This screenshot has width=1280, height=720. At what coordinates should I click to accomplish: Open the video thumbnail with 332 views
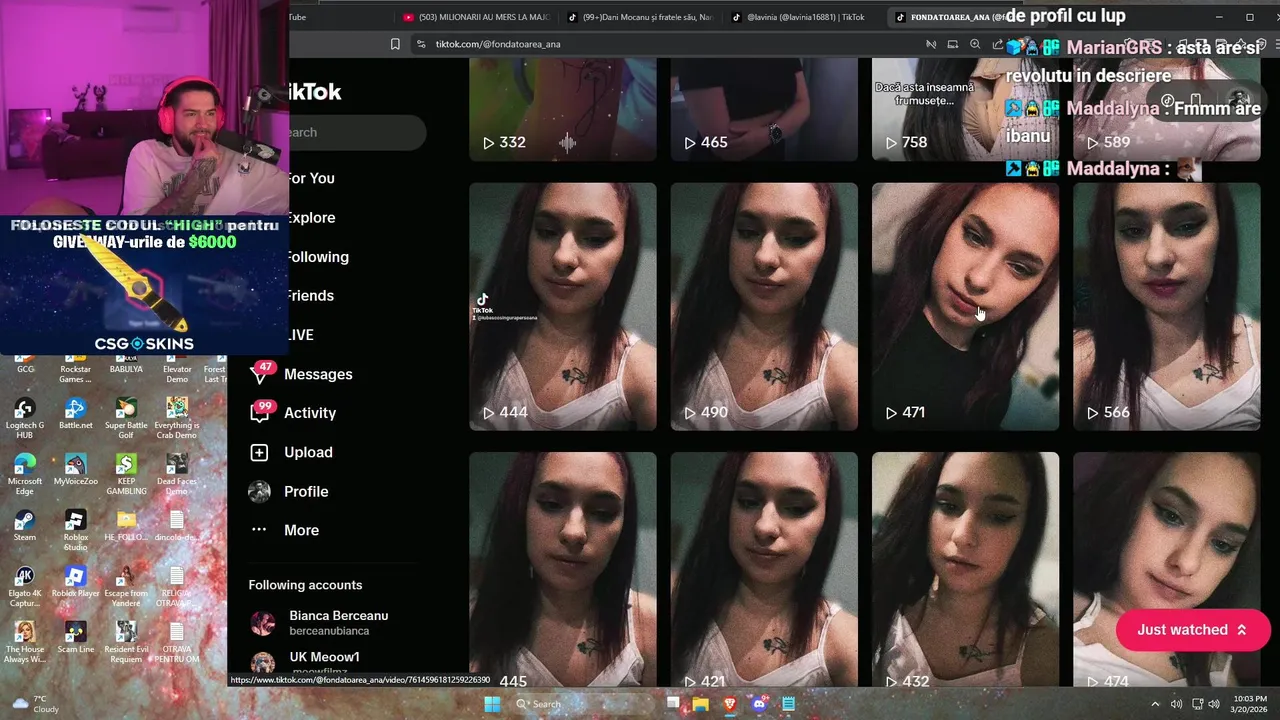point(563,109)
